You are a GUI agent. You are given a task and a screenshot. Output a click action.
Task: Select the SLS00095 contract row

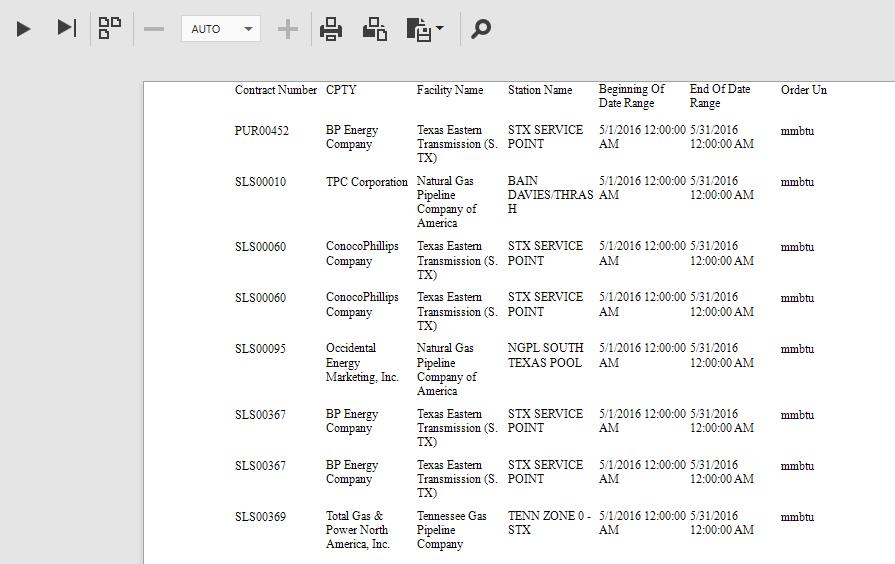coord(260,349)
